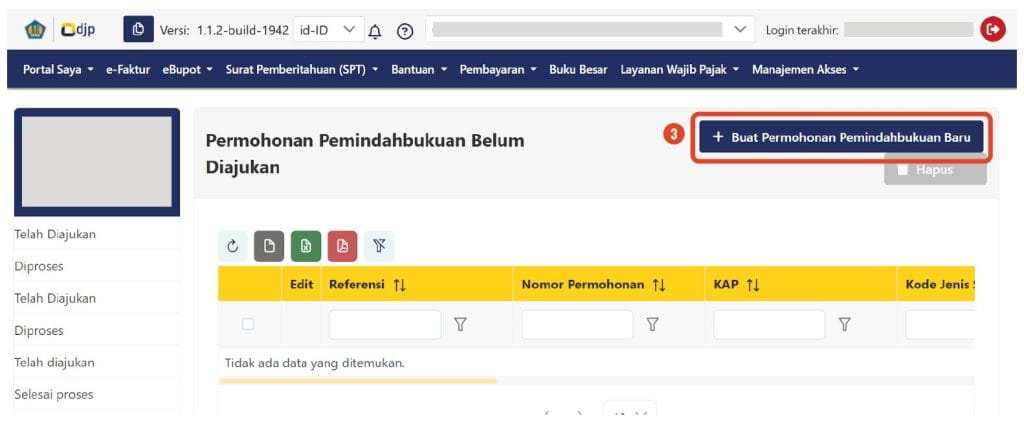Export table with red PDF icon
1024x438 pixels.
pyautogui.click(x=343, y=247)
